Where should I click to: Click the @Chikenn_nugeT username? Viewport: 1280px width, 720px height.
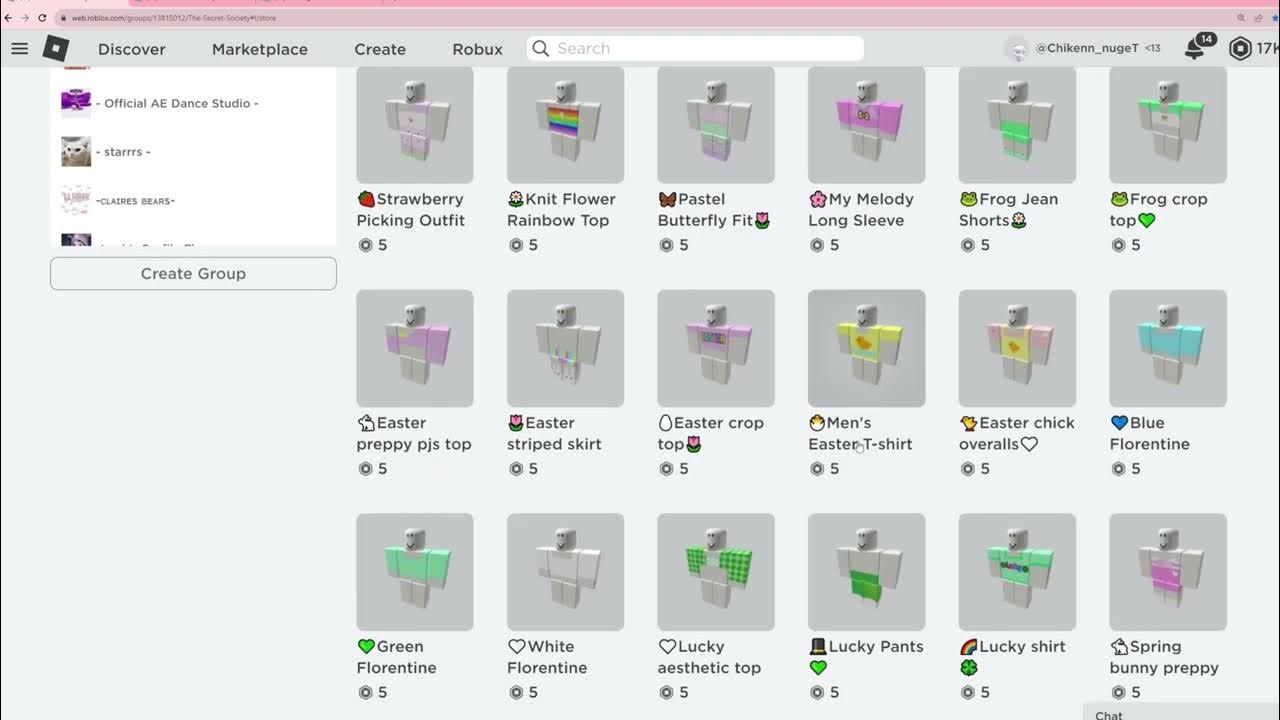pyautogui.click(x=1087, y=48)
